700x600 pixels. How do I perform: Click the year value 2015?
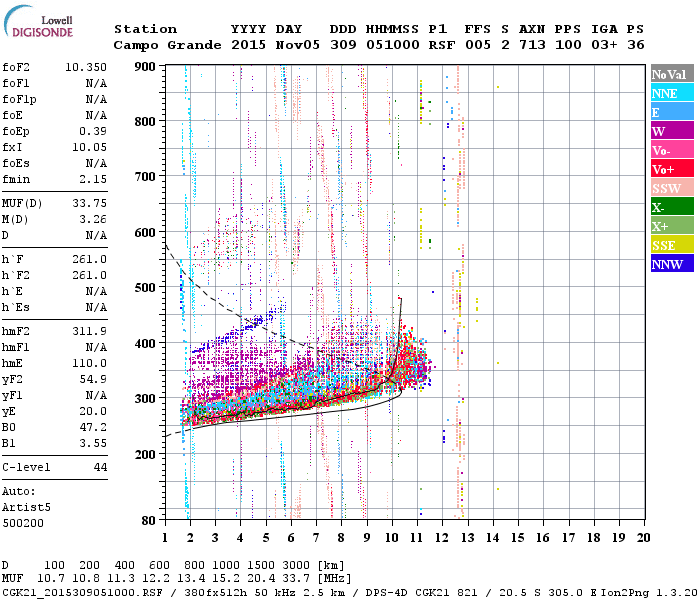tap(249, 45)
